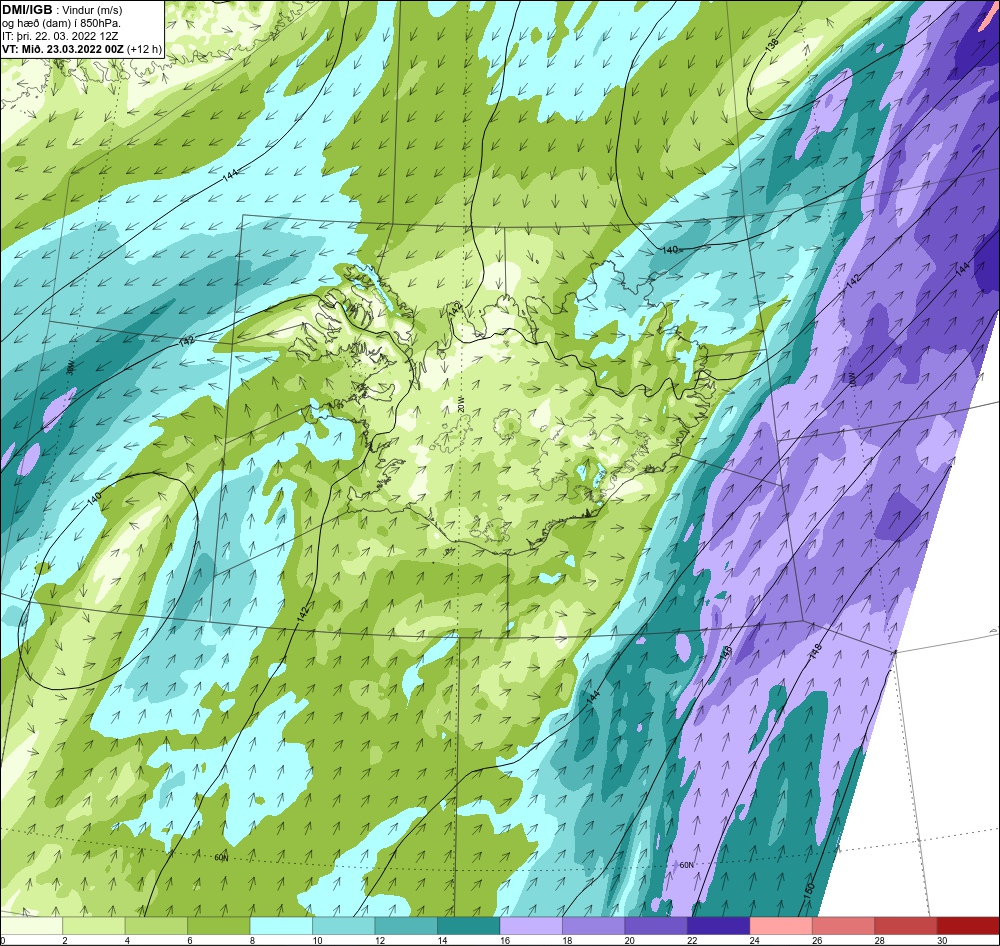Select the 8–10 m/s light cyan legend swatch

[x=281, y=926]
